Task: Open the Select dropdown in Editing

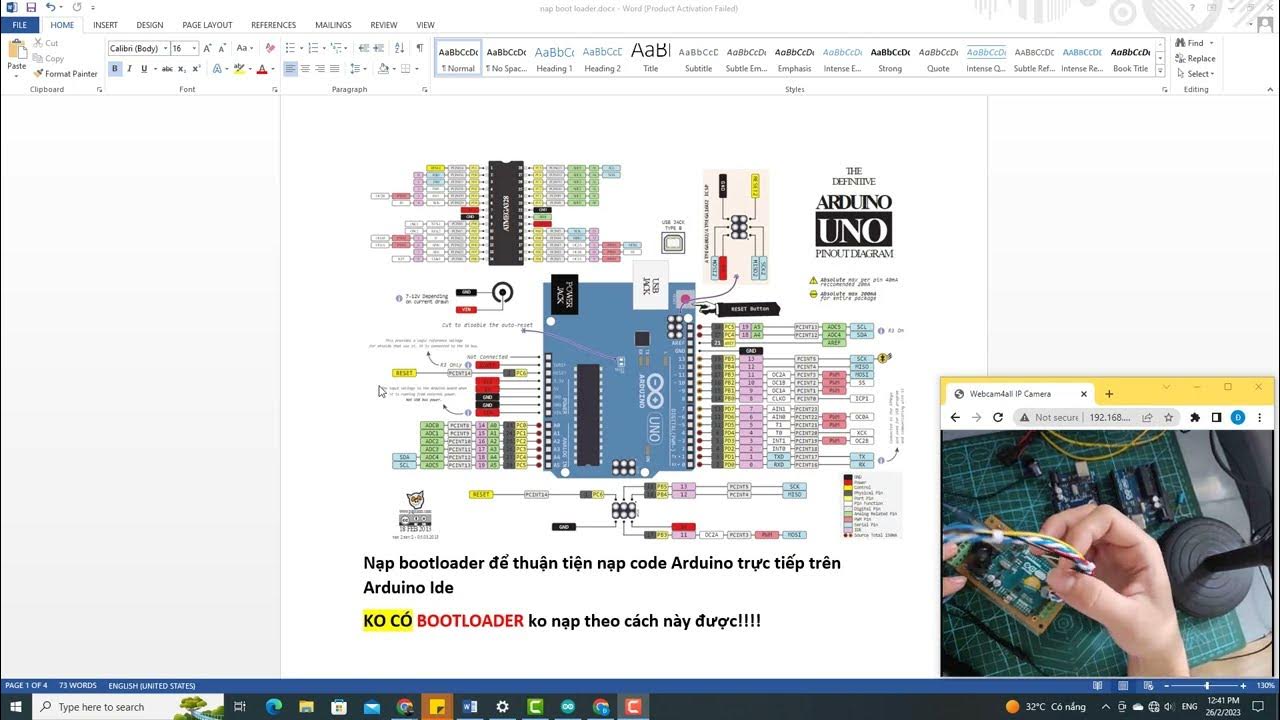Action: coord(1197,74)
